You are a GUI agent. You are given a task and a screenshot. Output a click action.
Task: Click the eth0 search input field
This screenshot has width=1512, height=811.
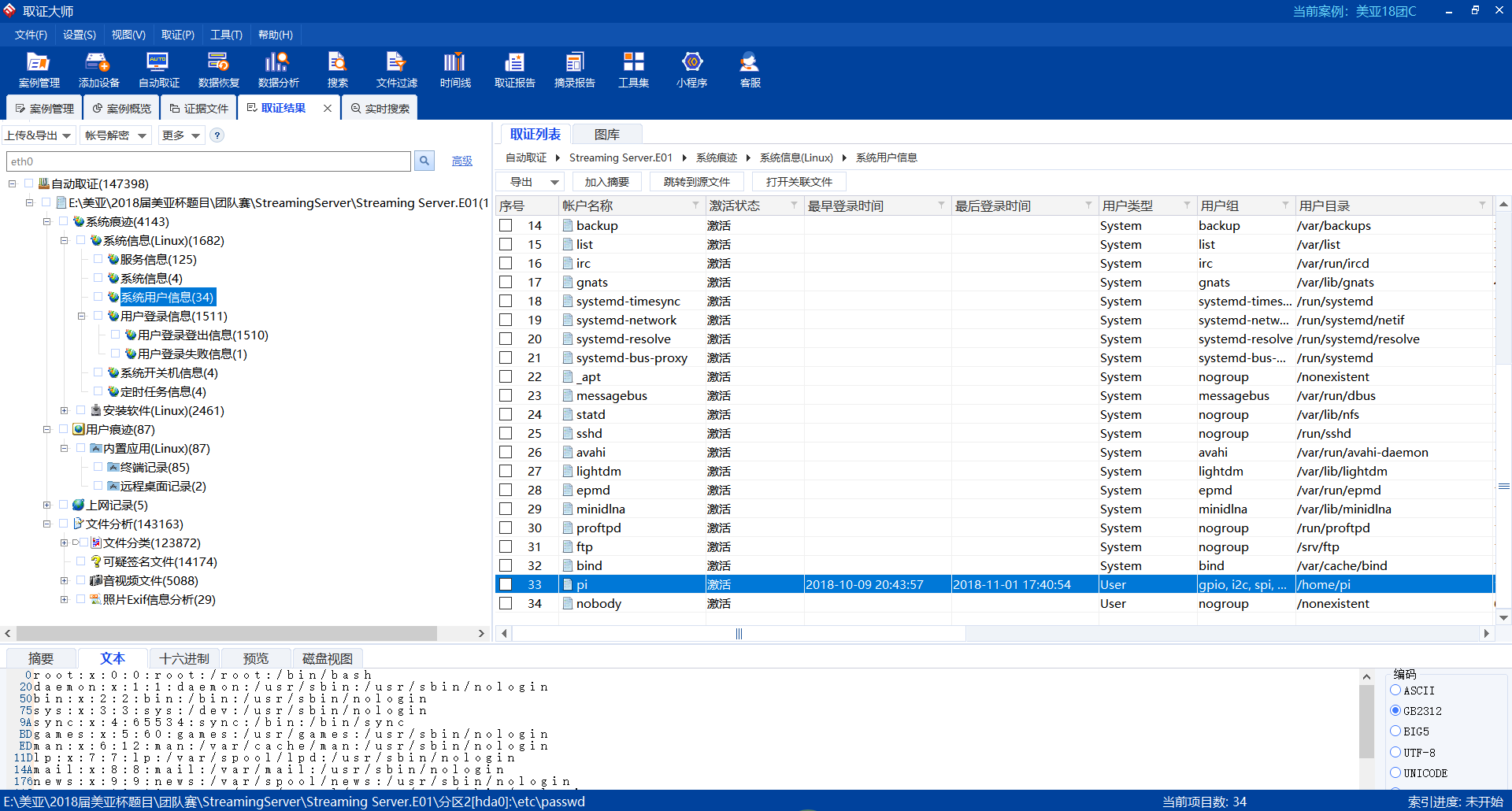point(209,161)
